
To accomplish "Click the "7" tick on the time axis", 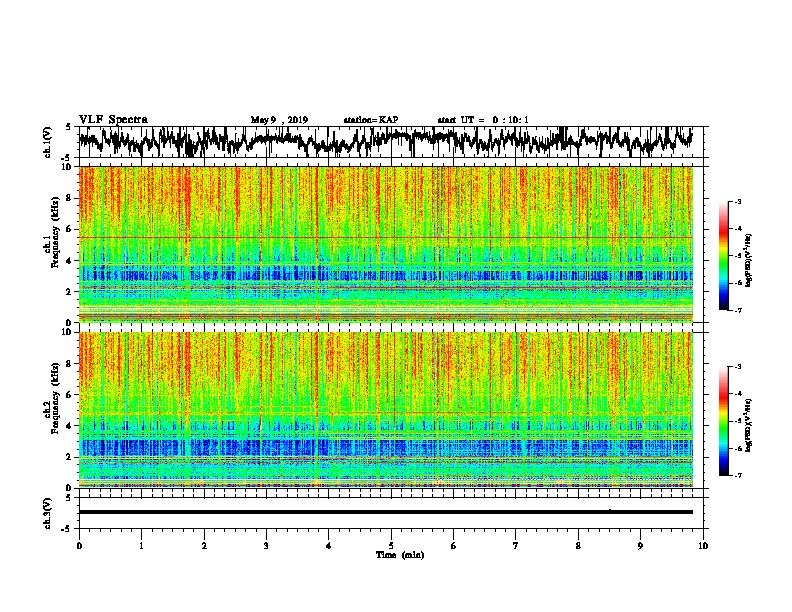I will (516, 546).
